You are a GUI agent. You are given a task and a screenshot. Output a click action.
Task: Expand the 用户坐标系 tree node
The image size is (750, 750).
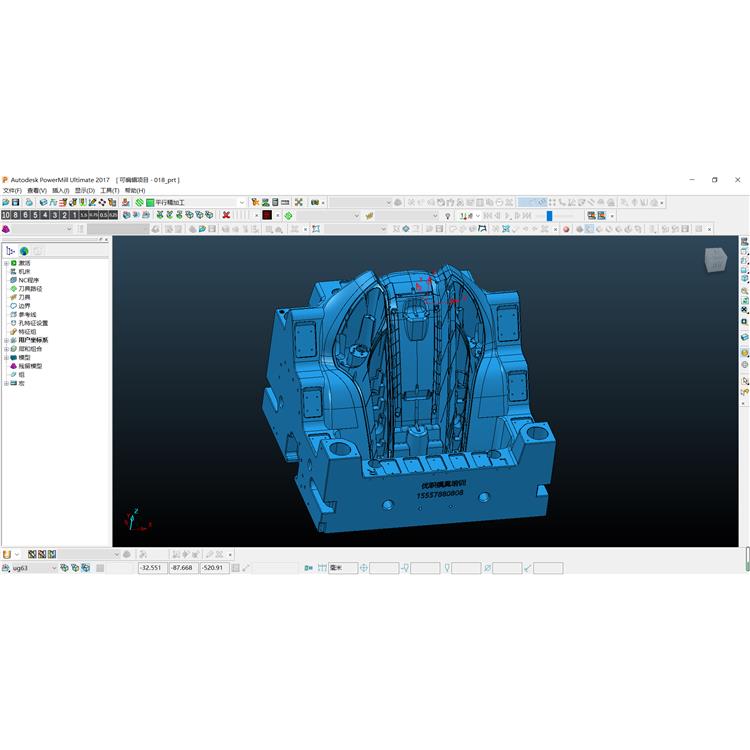pyautogui.click(x=6, y=340)
